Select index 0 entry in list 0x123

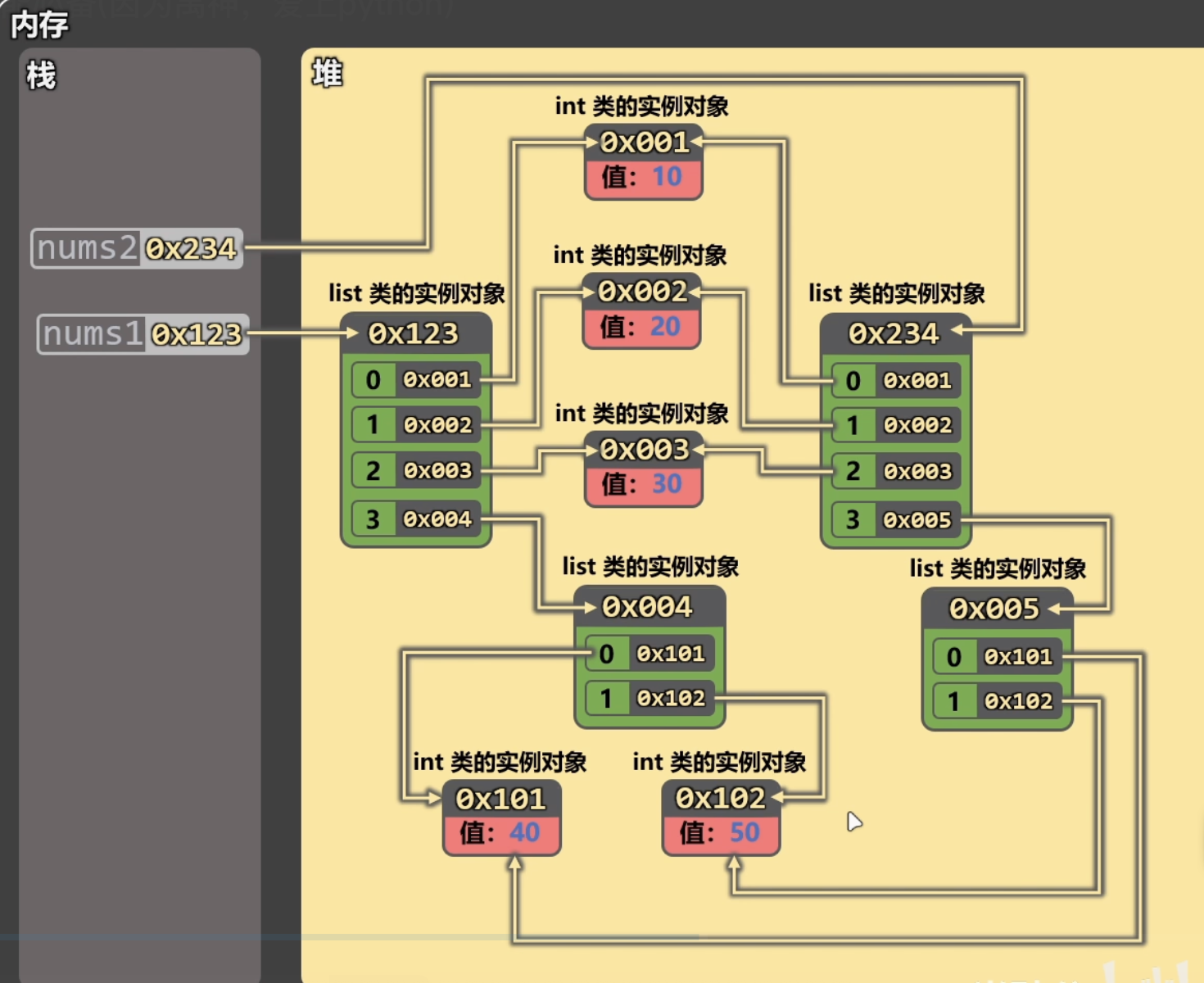pos(416,380)
